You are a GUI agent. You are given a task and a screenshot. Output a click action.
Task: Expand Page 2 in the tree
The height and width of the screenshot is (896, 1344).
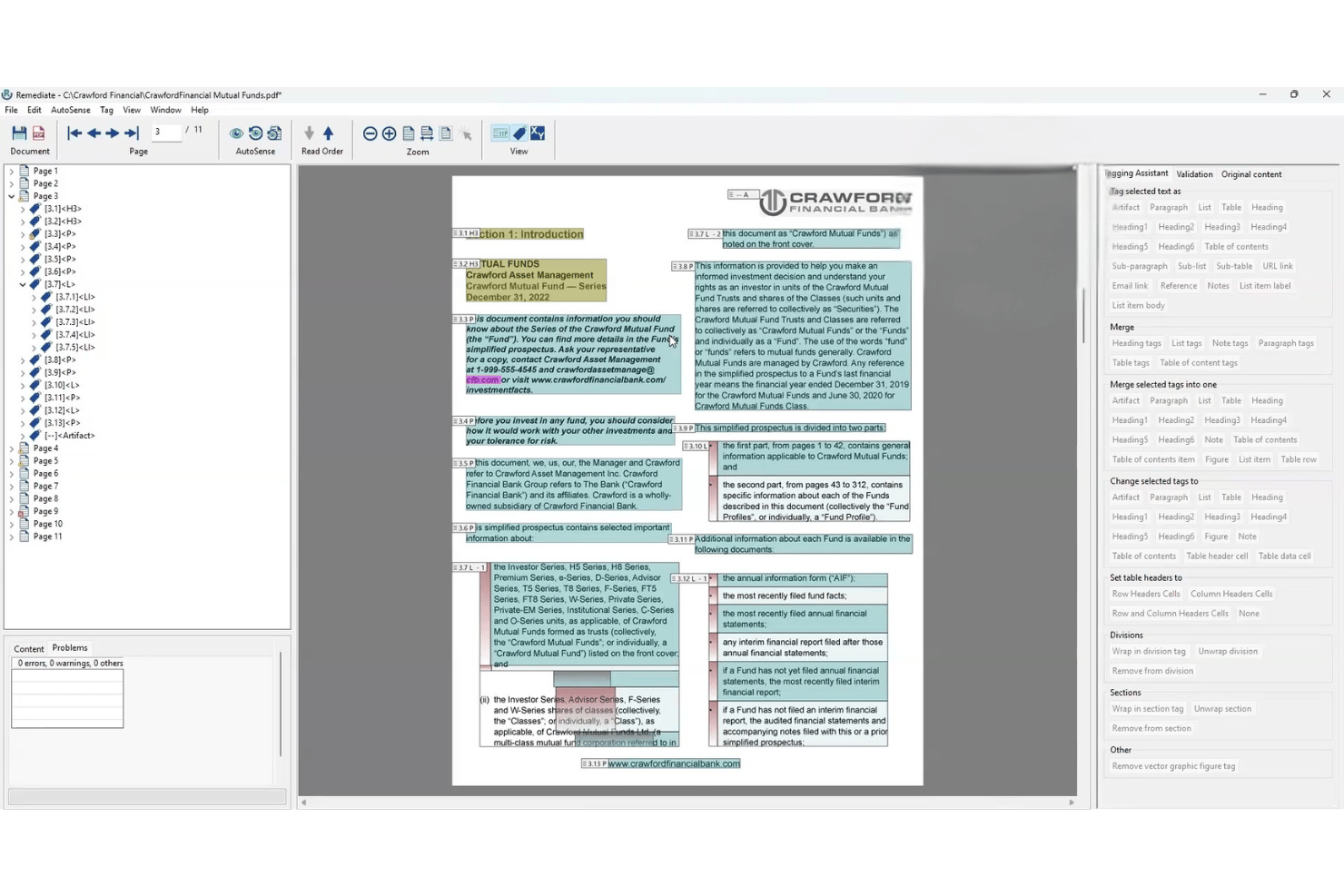click(12, 183)
